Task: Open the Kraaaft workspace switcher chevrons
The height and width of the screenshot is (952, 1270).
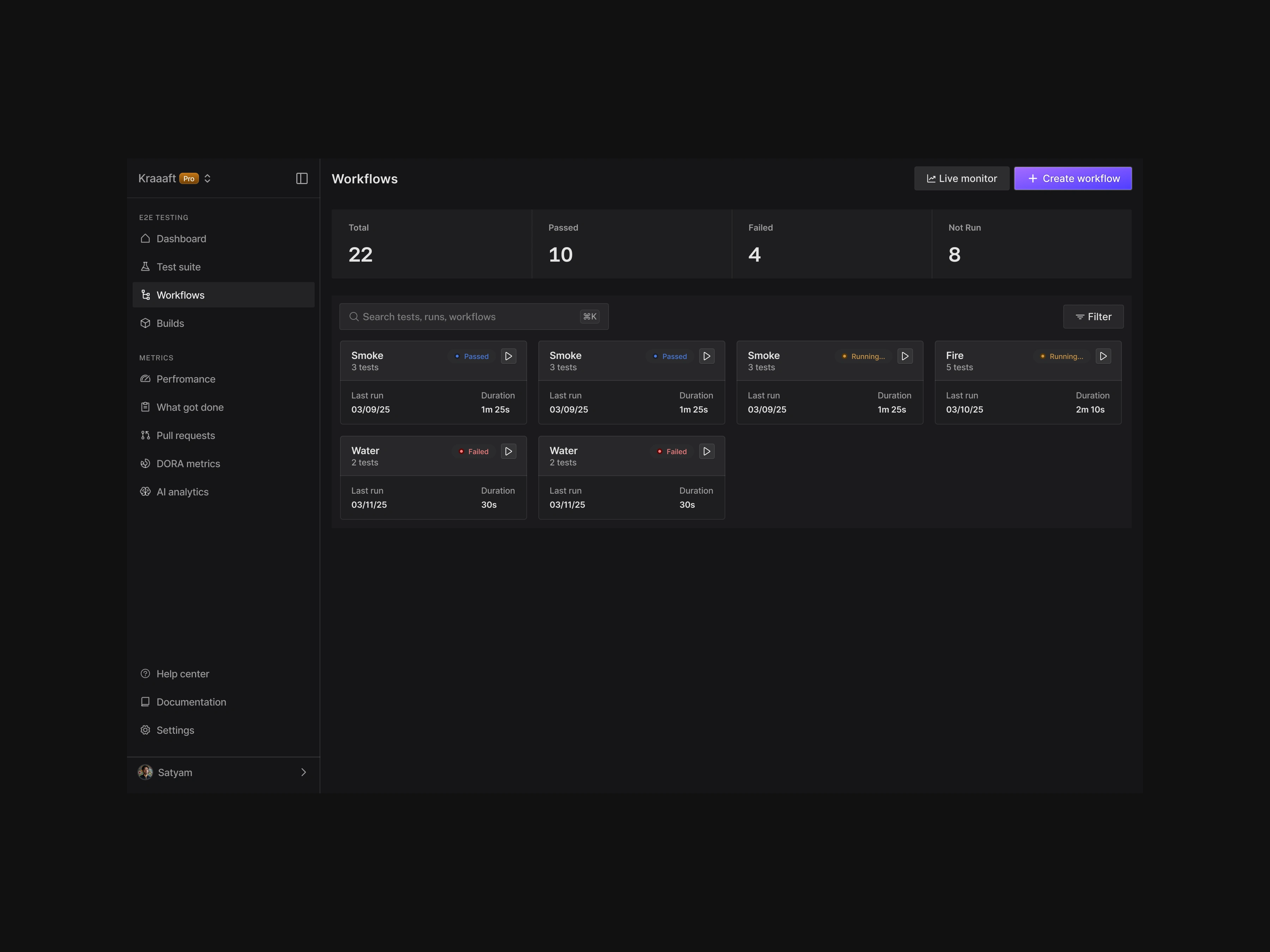Action: (x=207, y=178)
